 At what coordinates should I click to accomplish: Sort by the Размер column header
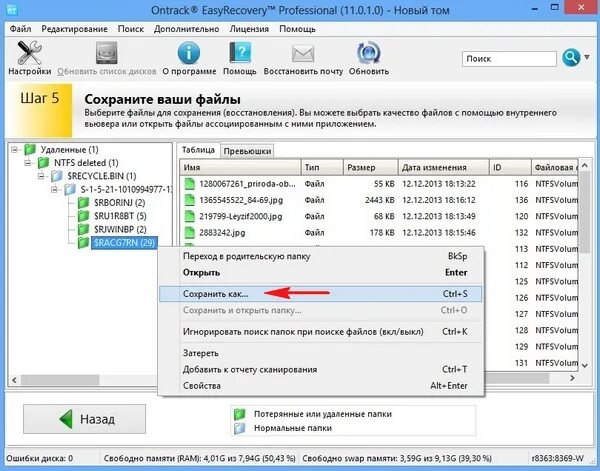tap(371, 168)
